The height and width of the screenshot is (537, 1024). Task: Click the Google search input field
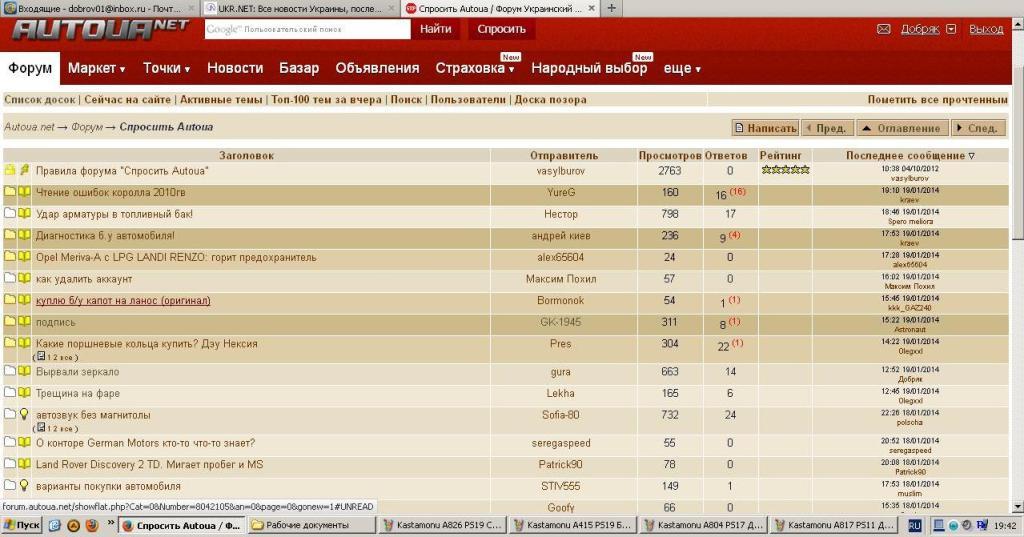coord(308,29)
